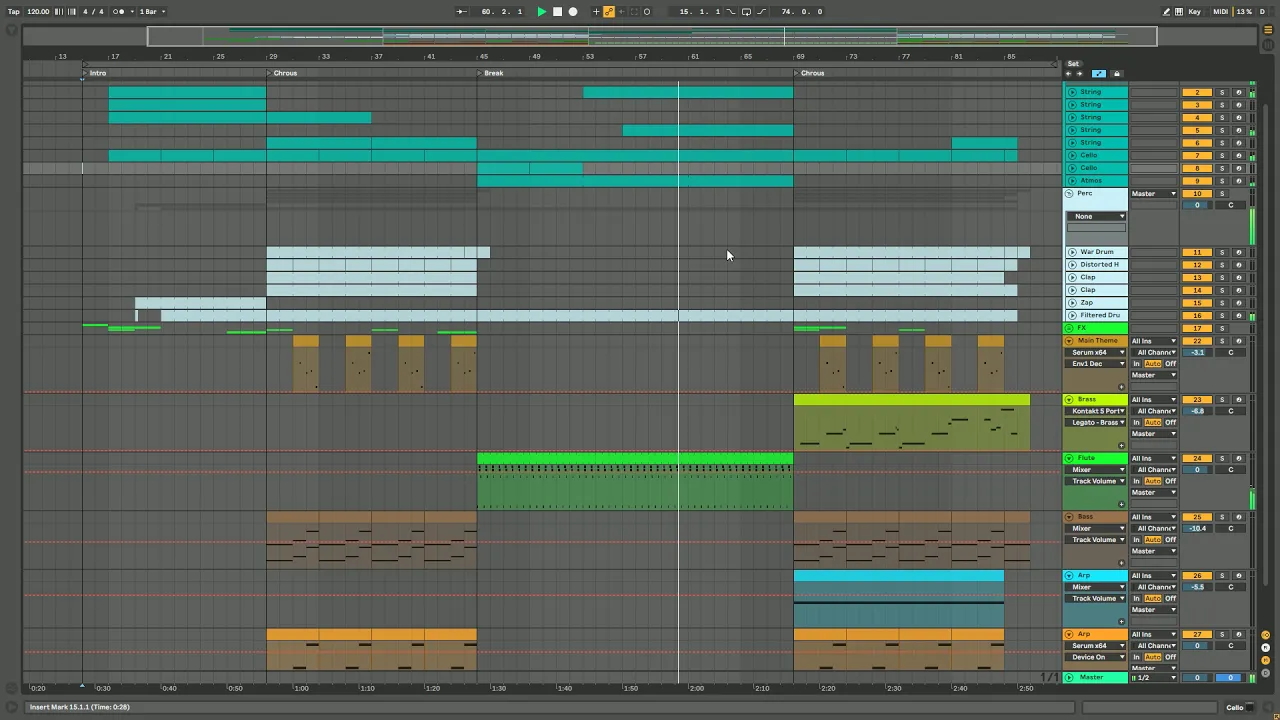Fold the Main Theme track
The height and width of the screenshot is (720, 1280).
[x=1069, y=341]
